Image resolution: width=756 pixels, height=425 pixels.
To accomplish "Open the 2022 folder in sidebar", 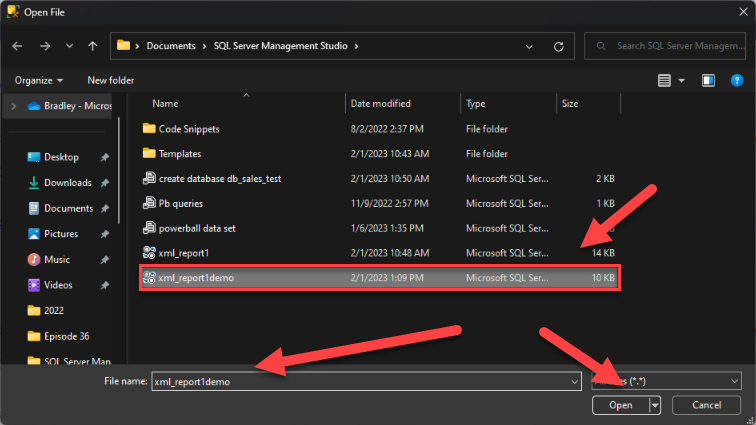I will click(x=54, y=311).
